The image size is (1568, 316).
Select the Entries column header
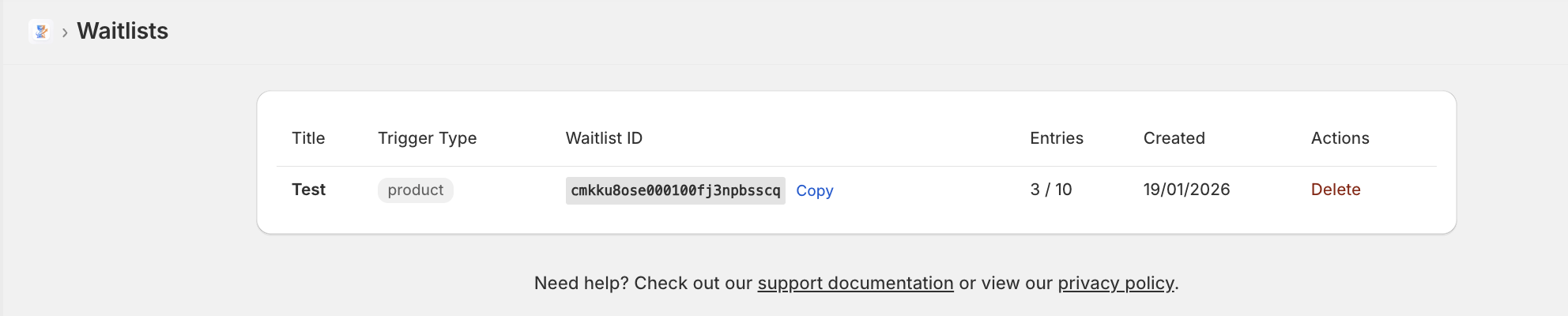pyautogui.click(x=1056, y=138)
